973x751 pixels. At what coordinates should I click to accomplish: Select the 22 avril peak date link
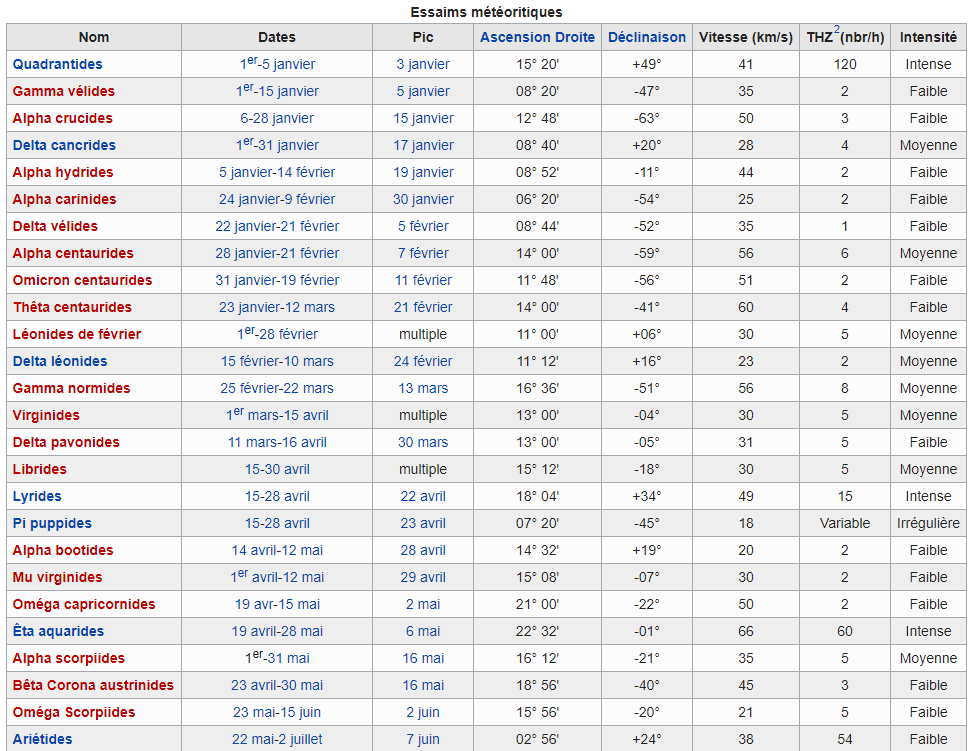[x=423, y=497]
